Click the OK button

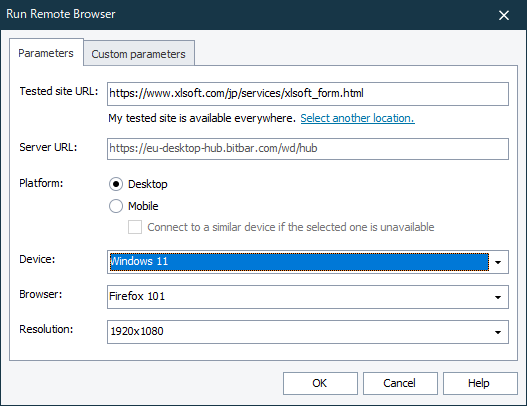tap(320, 383)
